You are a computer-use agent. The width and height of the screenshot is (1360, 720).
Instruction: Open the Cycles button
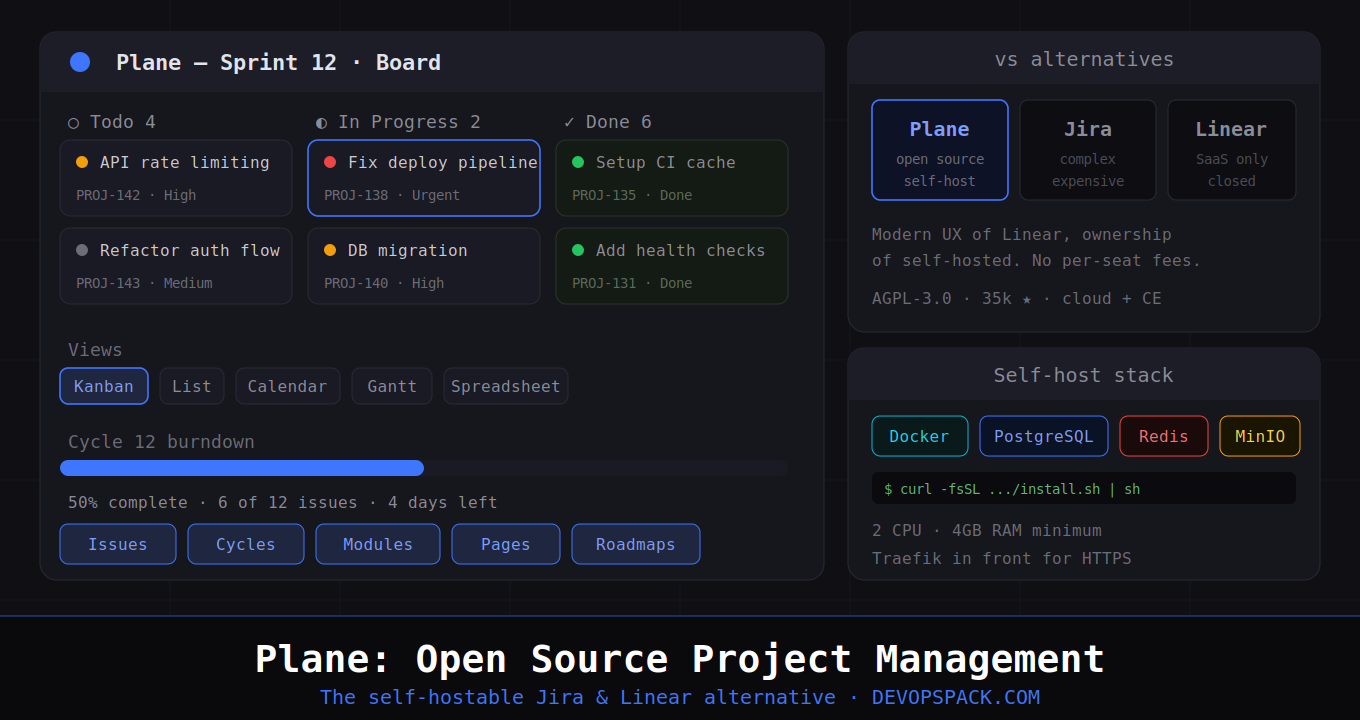click(246, 544)
